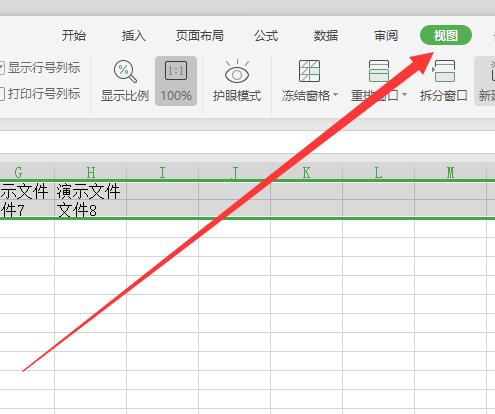The height and width of the screenshot is (414, 495).
Task: Enable 护眼模式 eye protection icon
Action: tap(237, 71)
